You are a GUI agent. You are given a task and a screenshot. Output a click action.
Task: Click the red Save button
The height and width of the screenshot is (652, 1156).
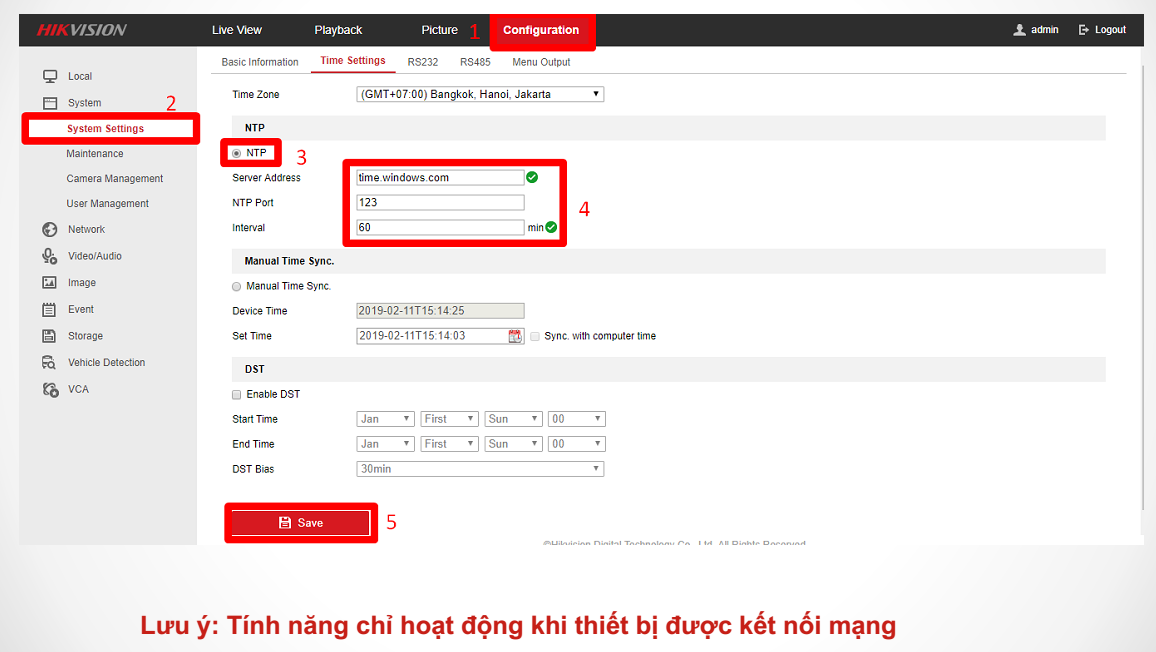click(x=301, y=523)
